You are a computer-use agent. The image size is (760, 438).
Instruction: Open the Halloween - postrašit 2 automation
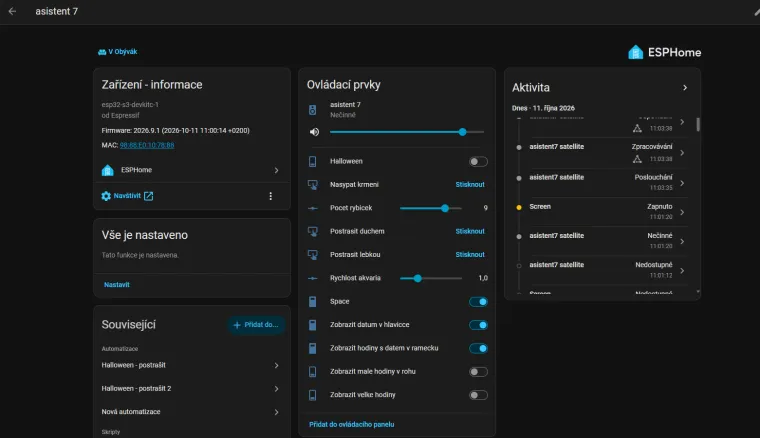(x=191, y=389)
